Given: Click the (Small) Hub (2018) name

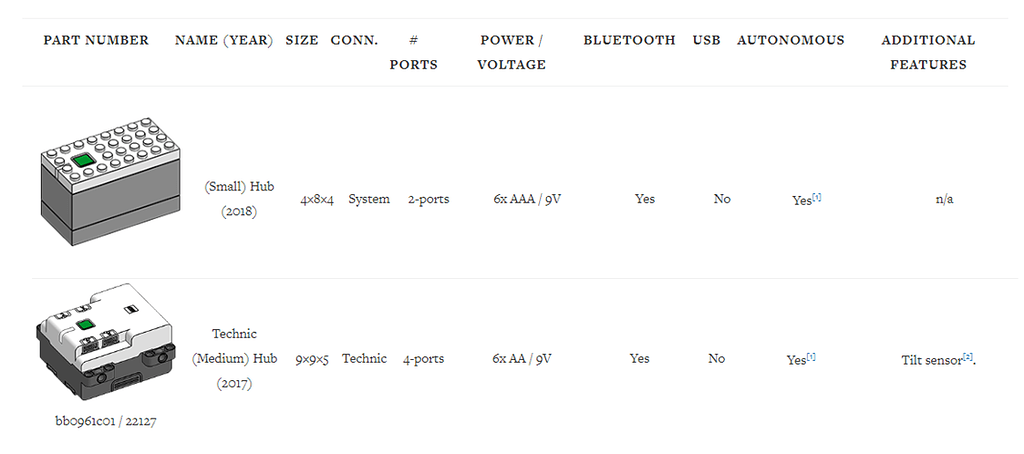Looking at the screenshot, I should (x=239, y=199).
